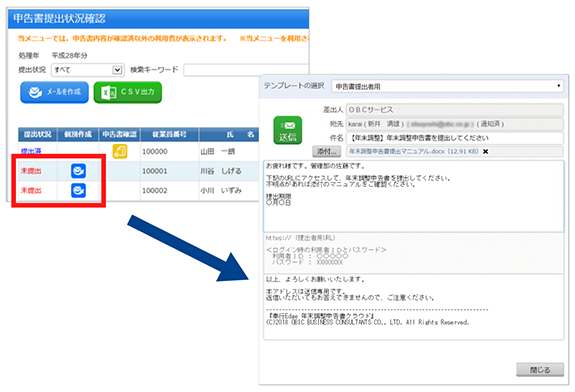The width and height of the screenshot is (575, 392).
Task: Select employee number 100000 cell
Action: [x=155, y=151]
